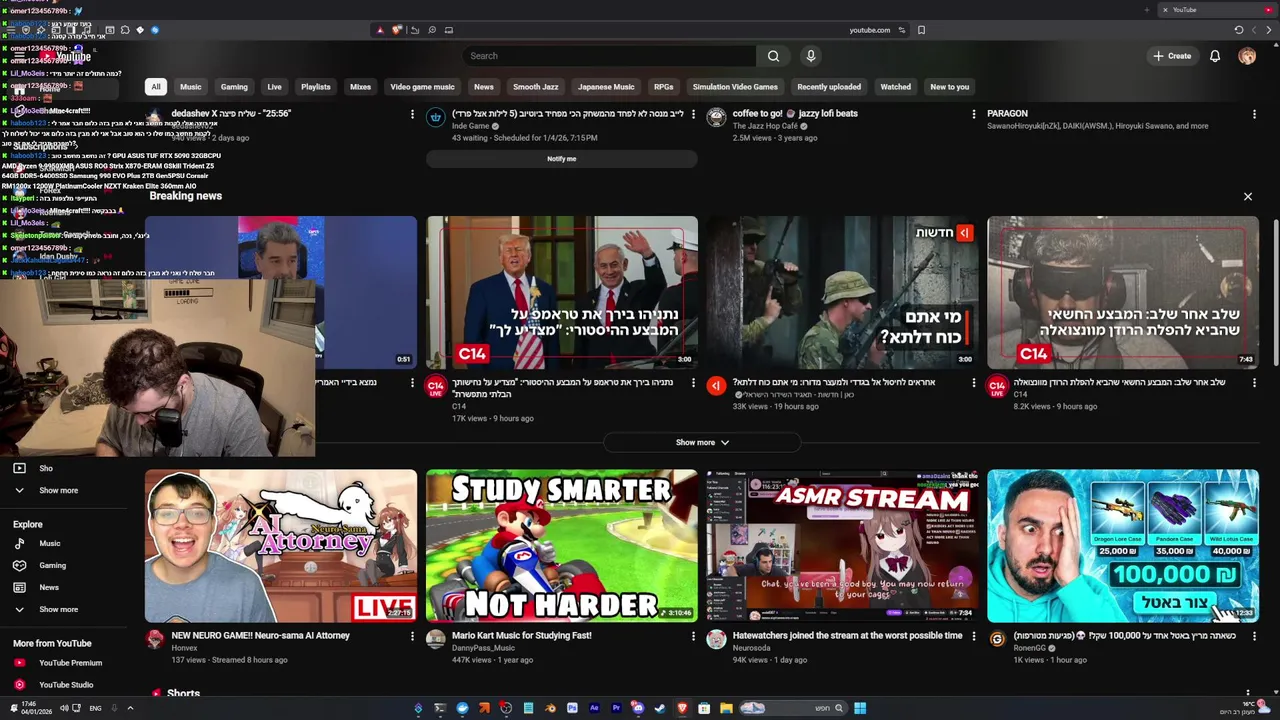Screen dimensions: 1280x720
Task: Open Discord from the taskbar
Action: [637, 708]
